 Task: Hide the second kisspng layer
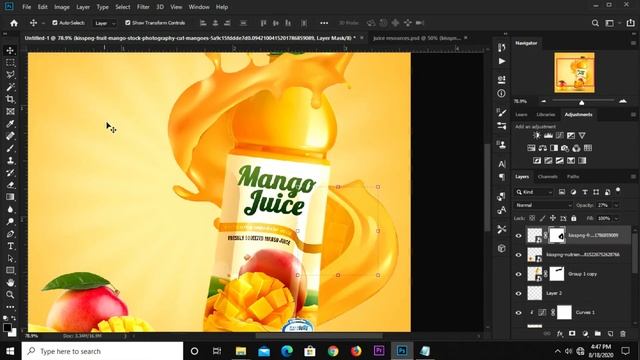point(518,255)
